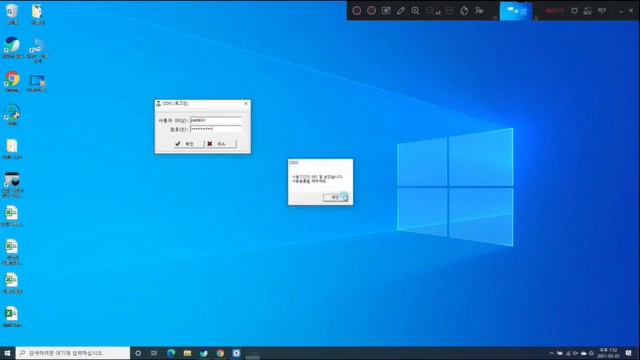Open the folder icon beside the Recycle Bin
This screenshot has width=640, height=360.
[x=38, y=14]
